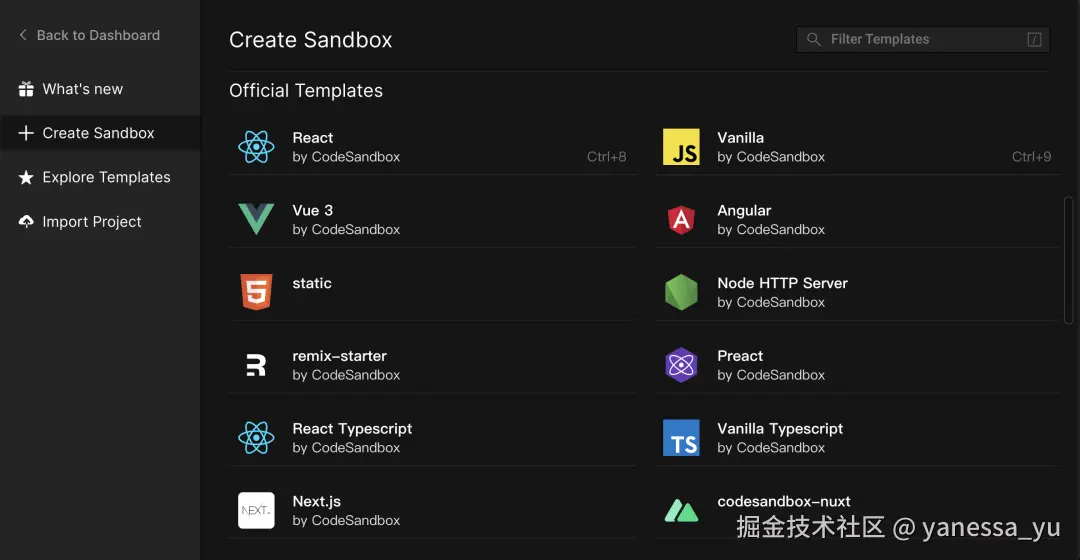Click the red Angular shield icon

[681, 220]
